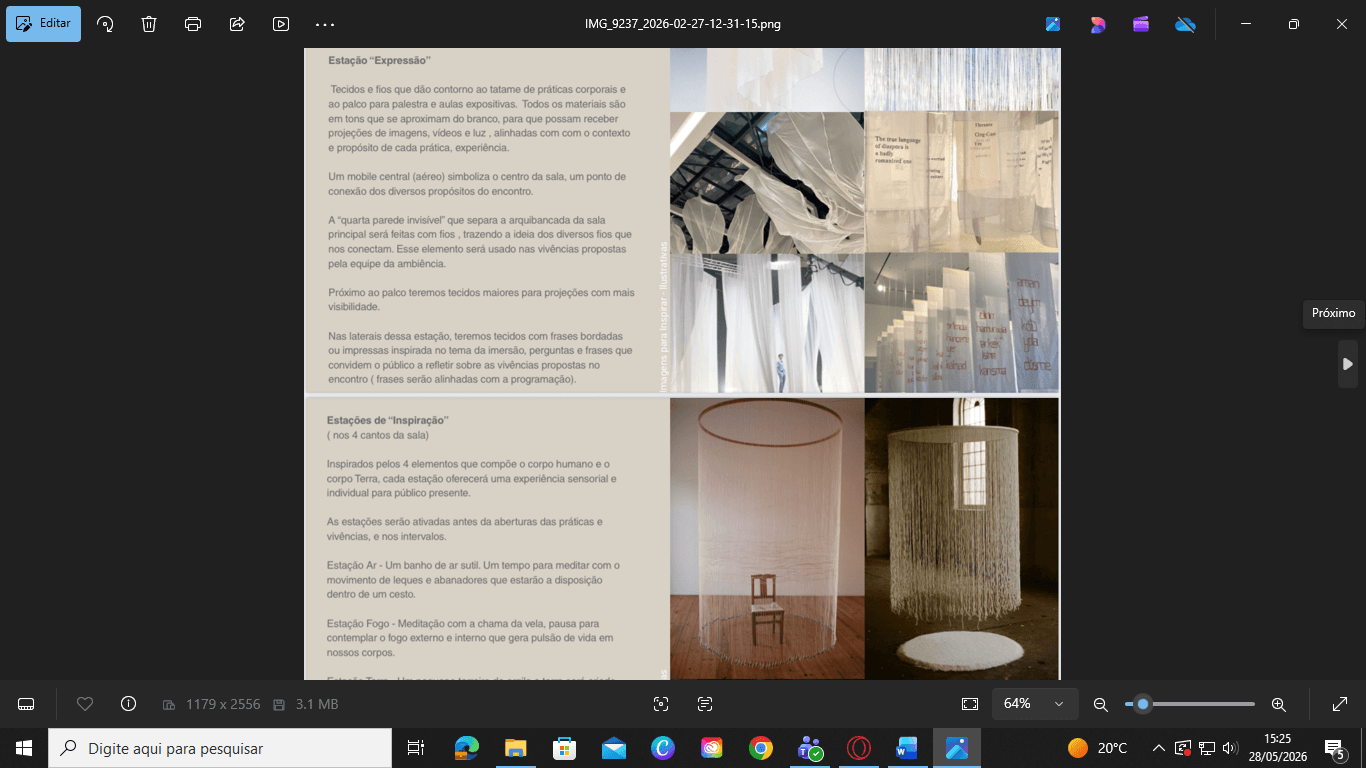The width and height of the screenshot is (1366, 768).
Task: Open Microsoft Designer from the title bar
Action: pos(1098,24)
